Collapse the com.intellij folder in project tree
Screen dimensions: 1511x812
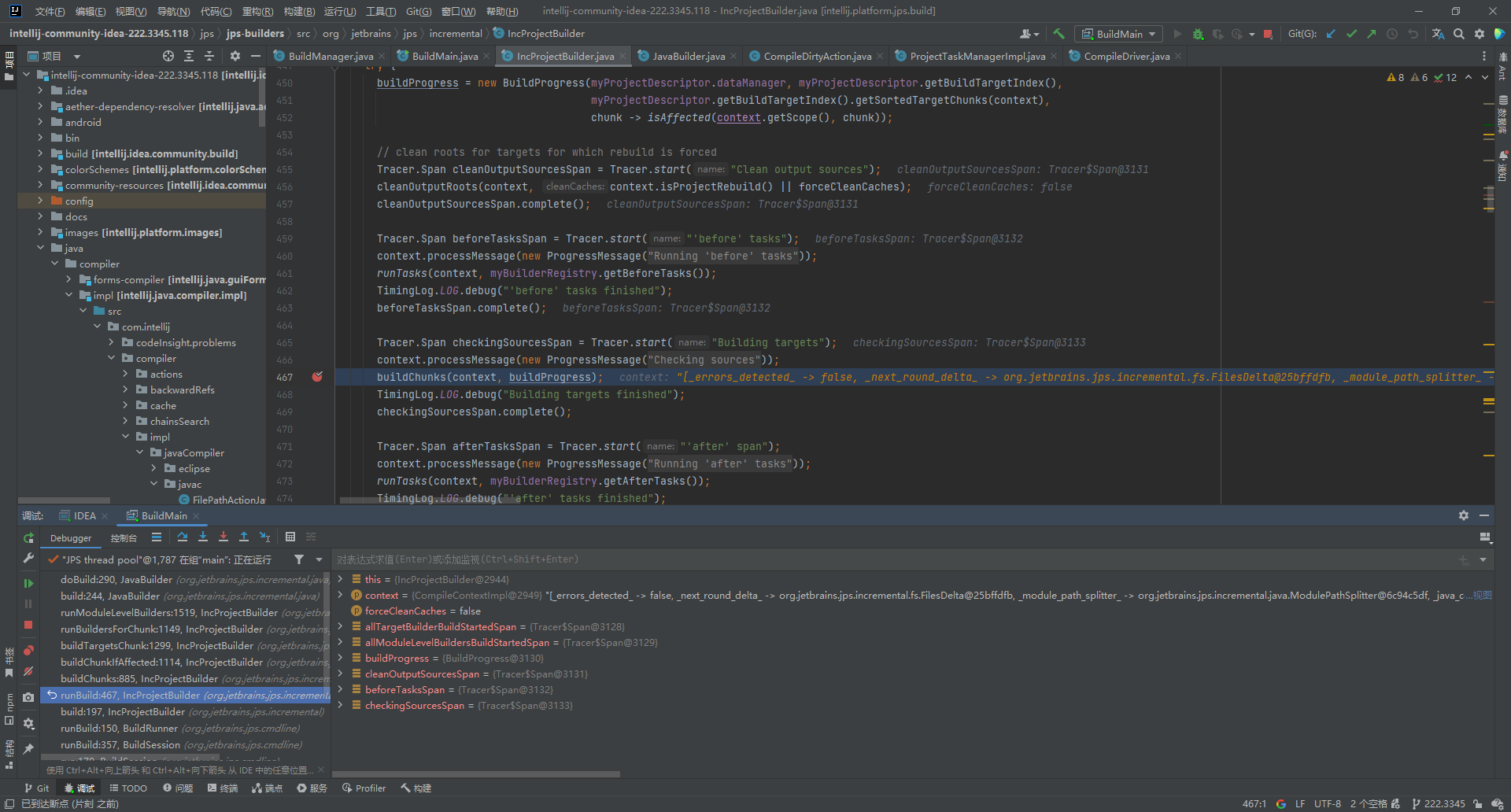(x=98, y=327)
